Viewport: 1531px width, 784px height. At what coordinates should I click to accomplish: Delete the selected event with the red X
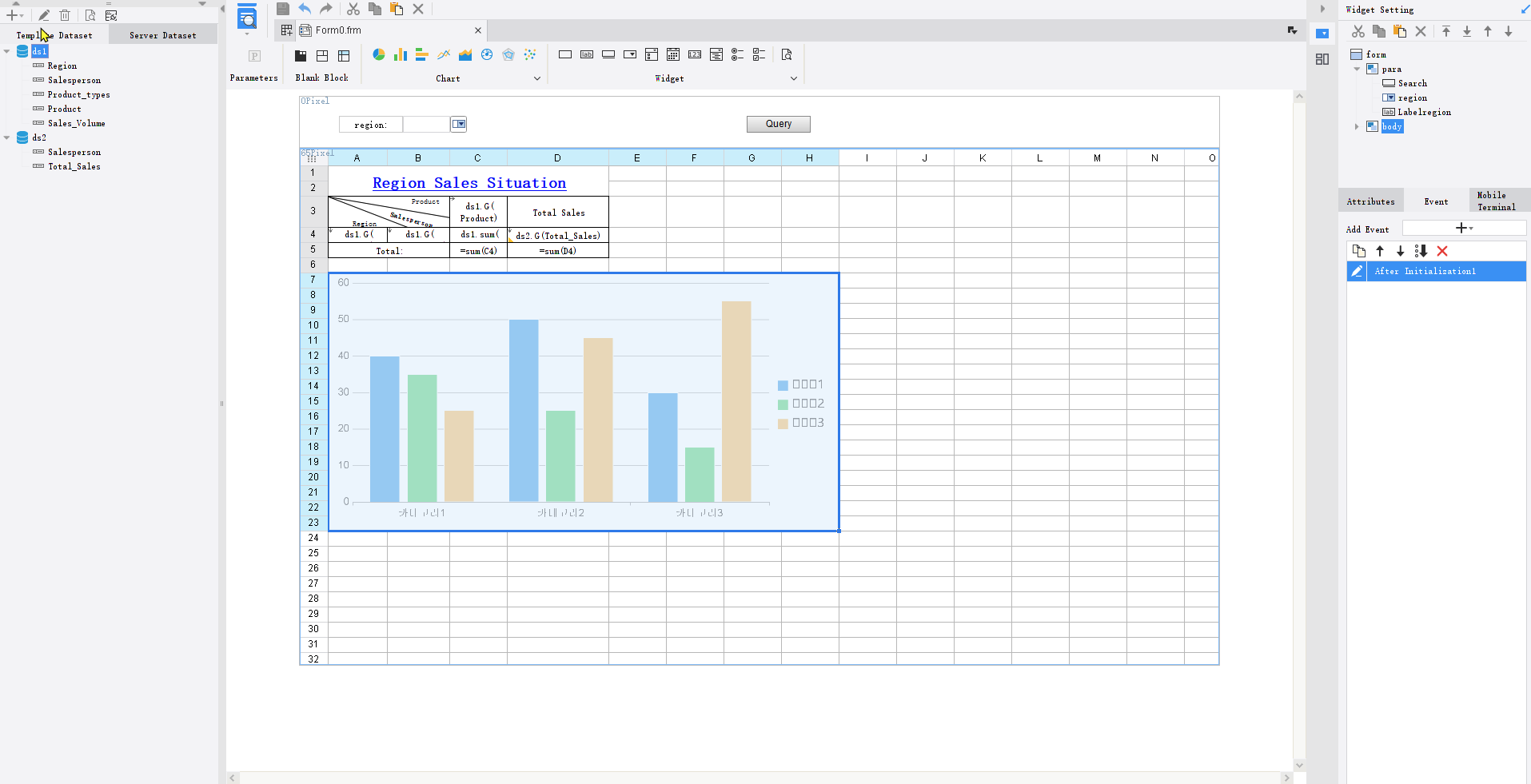click(x=1443, y=251)
